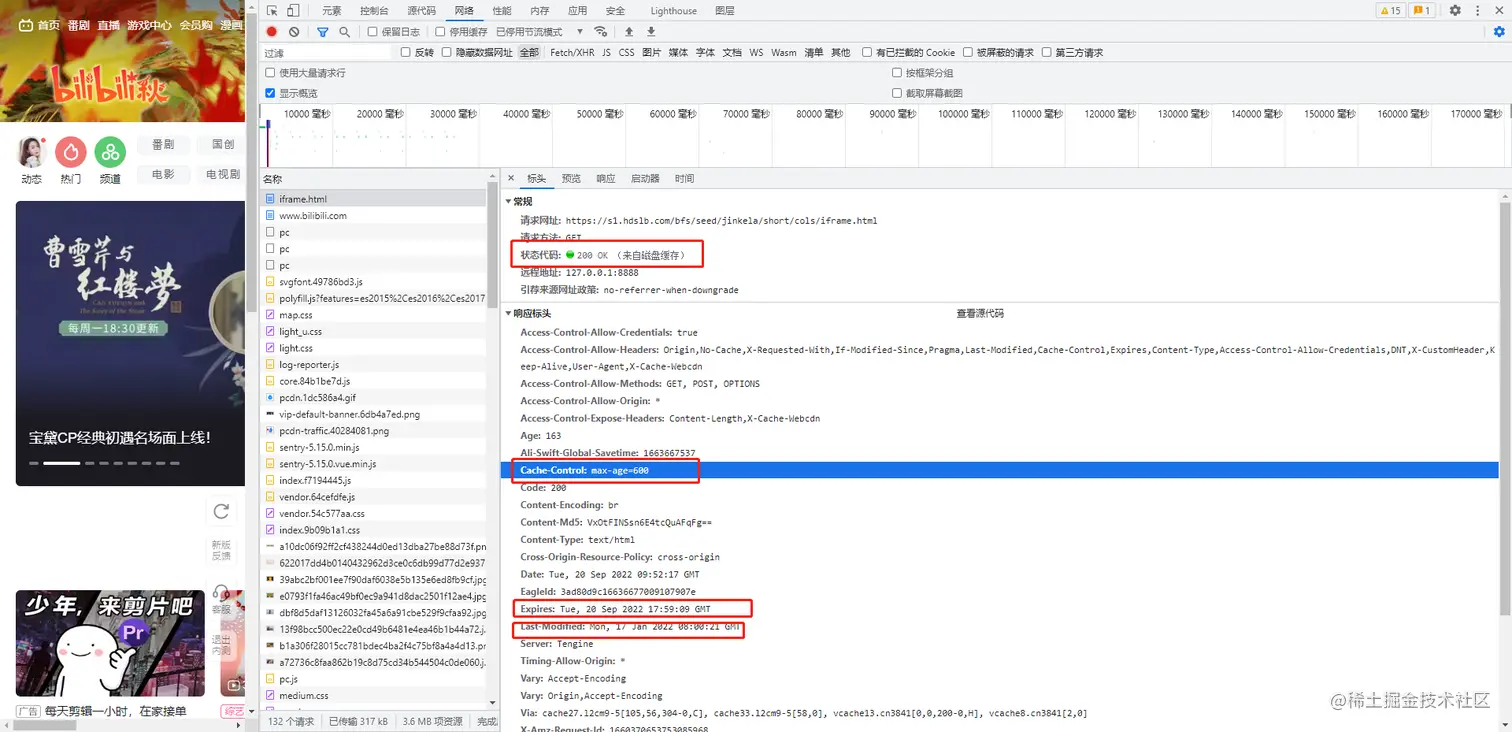Open the 源代码 tab
Image resolution: width=1512 pixels, height=732 pixels.
[x=422, y=11]
